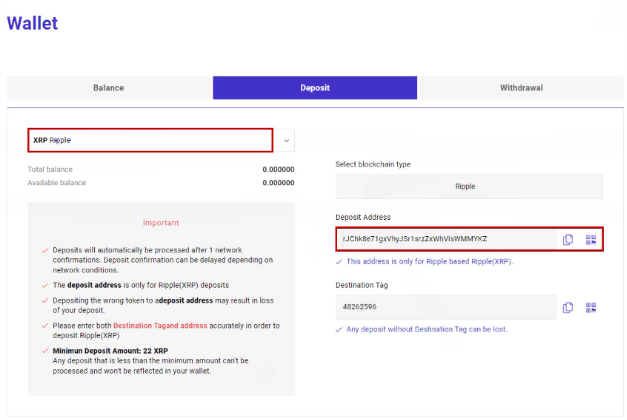
Task: Click the Total balance label
Action: click(x=50, y=170)
